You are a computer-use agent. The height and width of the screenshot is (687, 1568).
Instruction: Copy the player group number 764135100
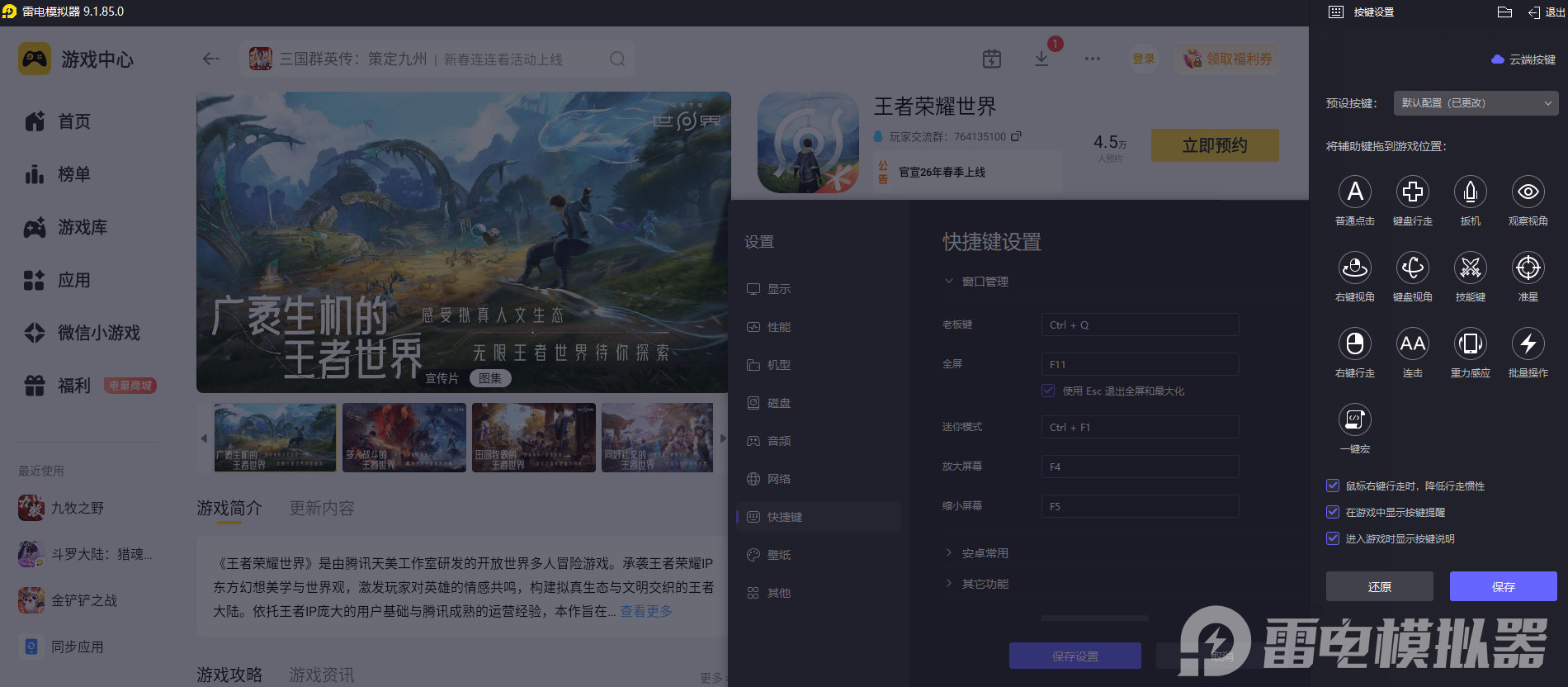pyautogui.click(x=1016, y=136)
